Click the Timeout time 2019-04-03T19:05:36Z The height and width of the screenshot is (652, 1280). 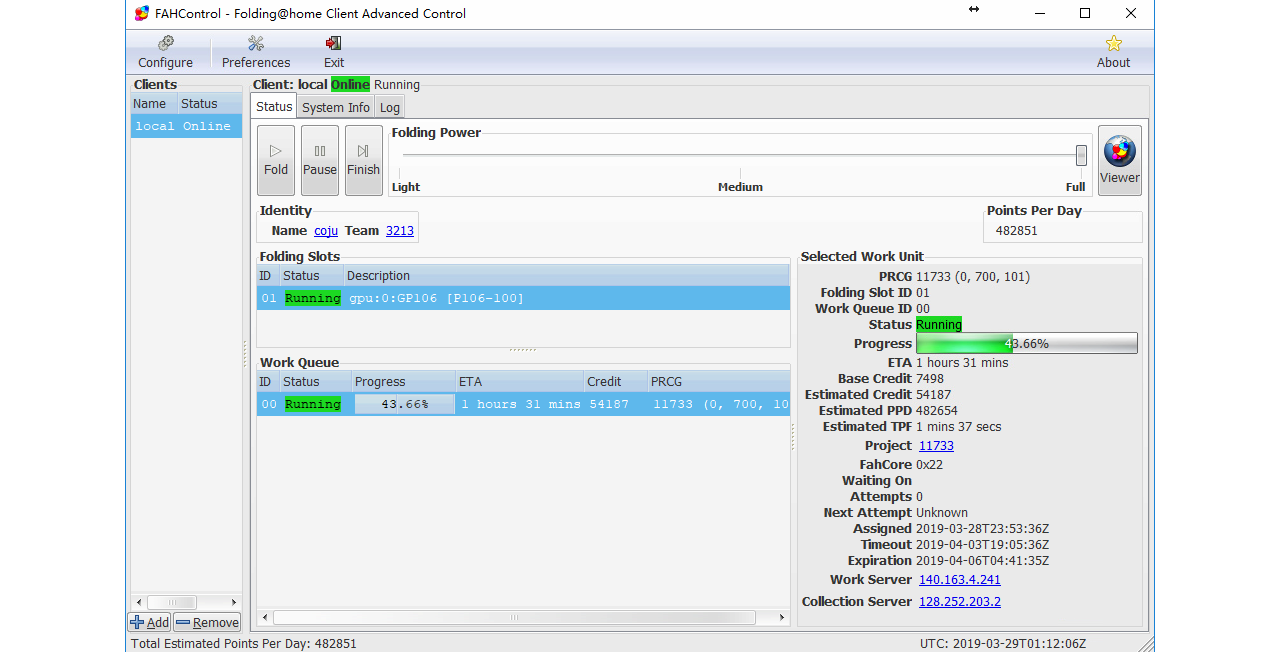(x=983, y=545)
